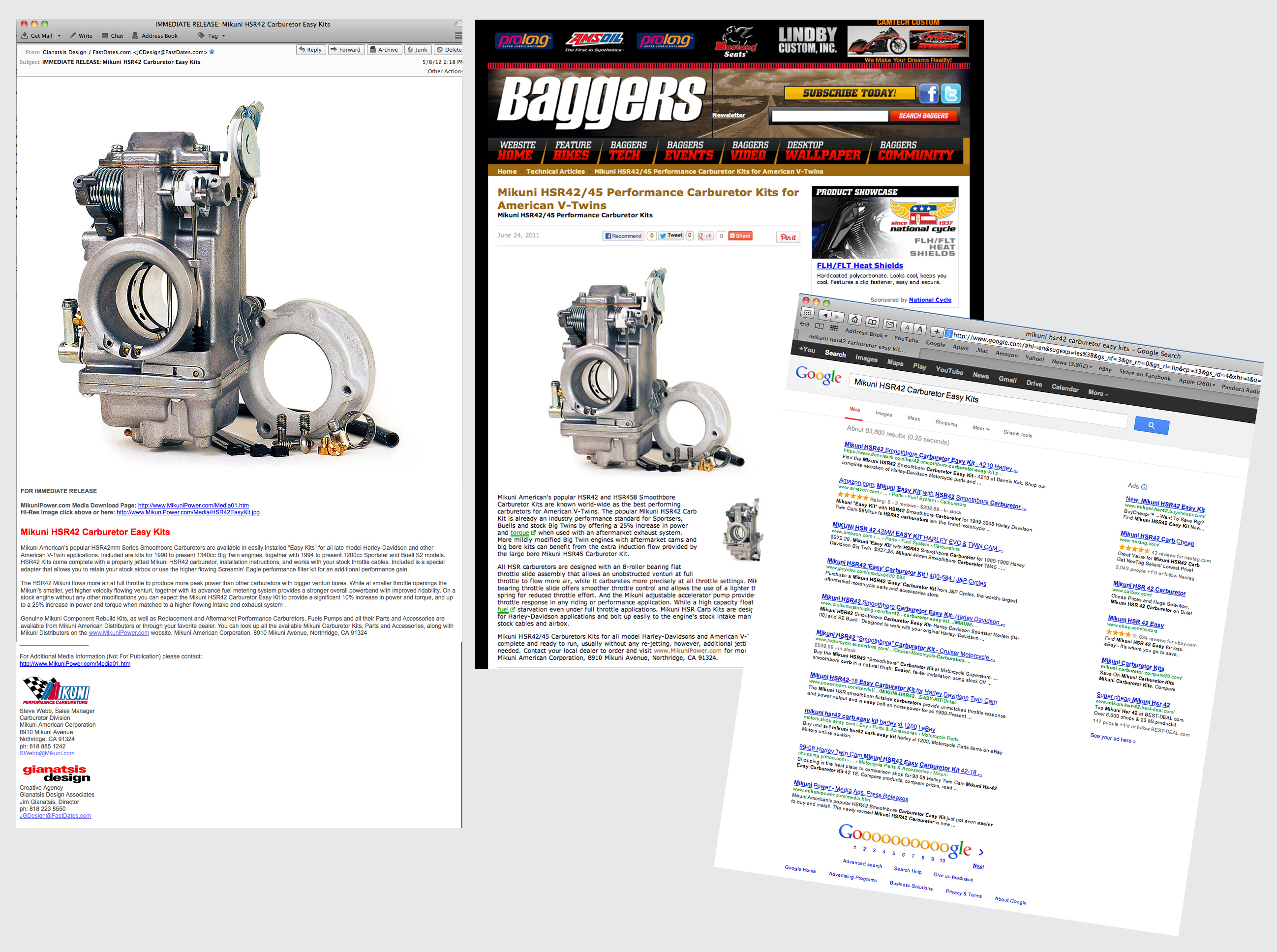The width and height of the screenshot is (1277, 952).
Task: Select the Images tab under Google search
Action: point(883,414)
